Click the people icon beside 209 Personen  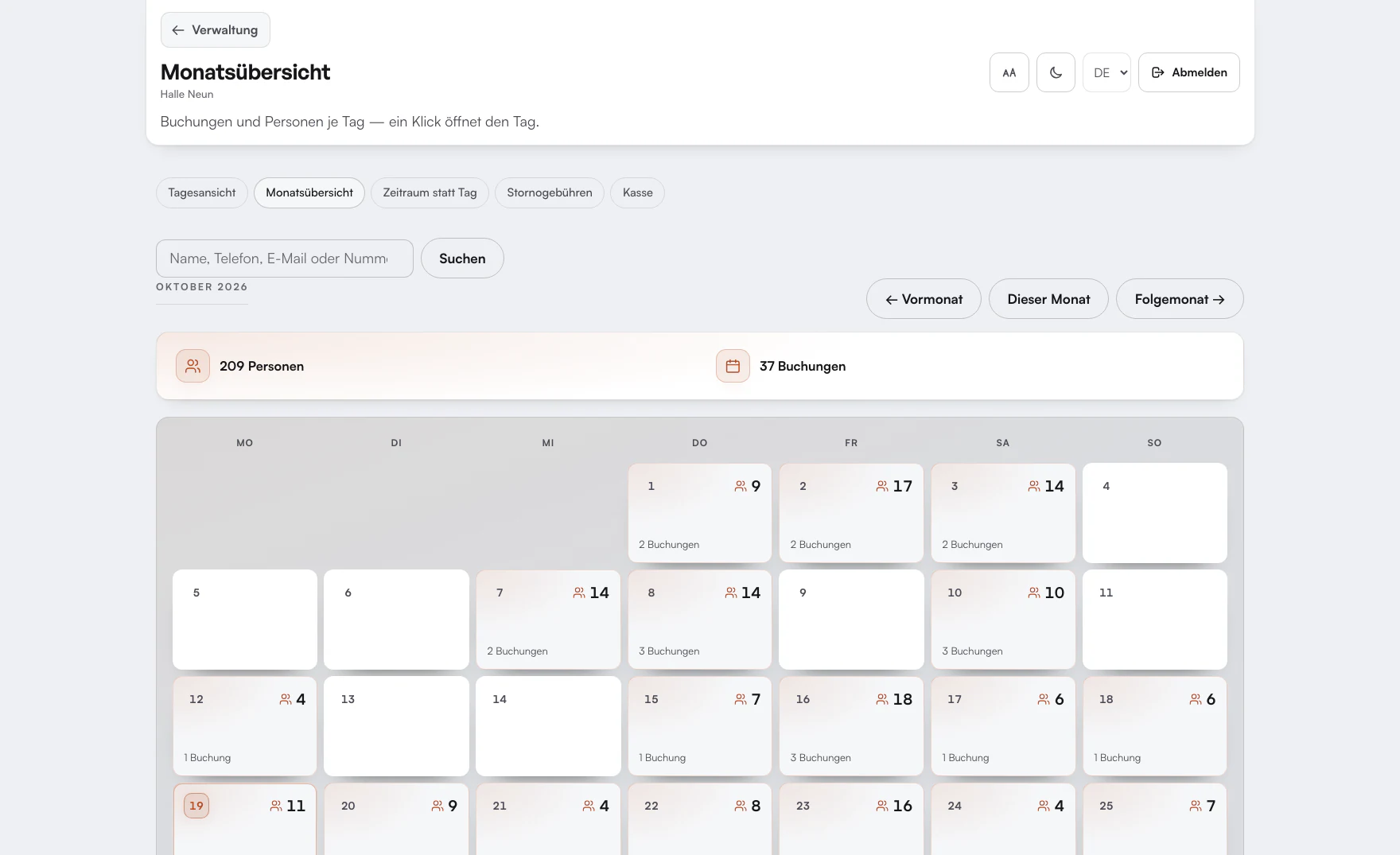coord(192,366)
